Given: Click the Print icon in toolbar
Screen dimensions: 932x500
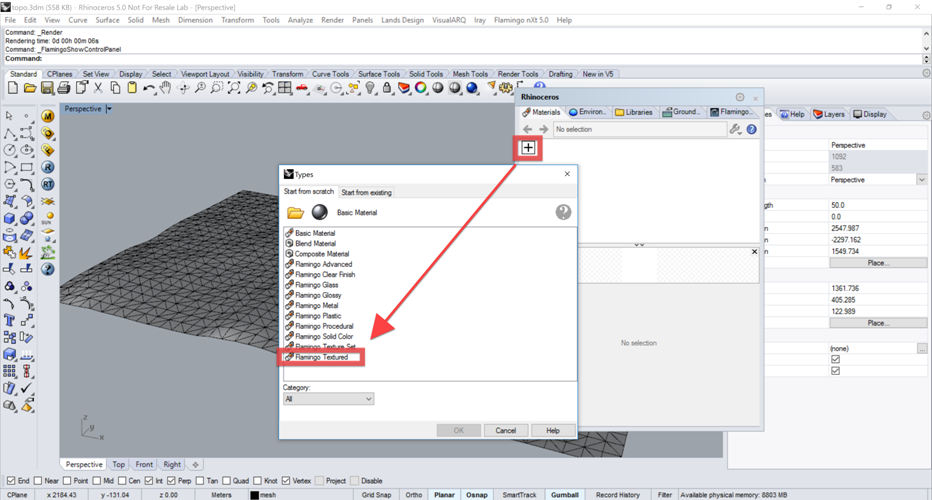Looking at the screenshot, I should 64,88.
